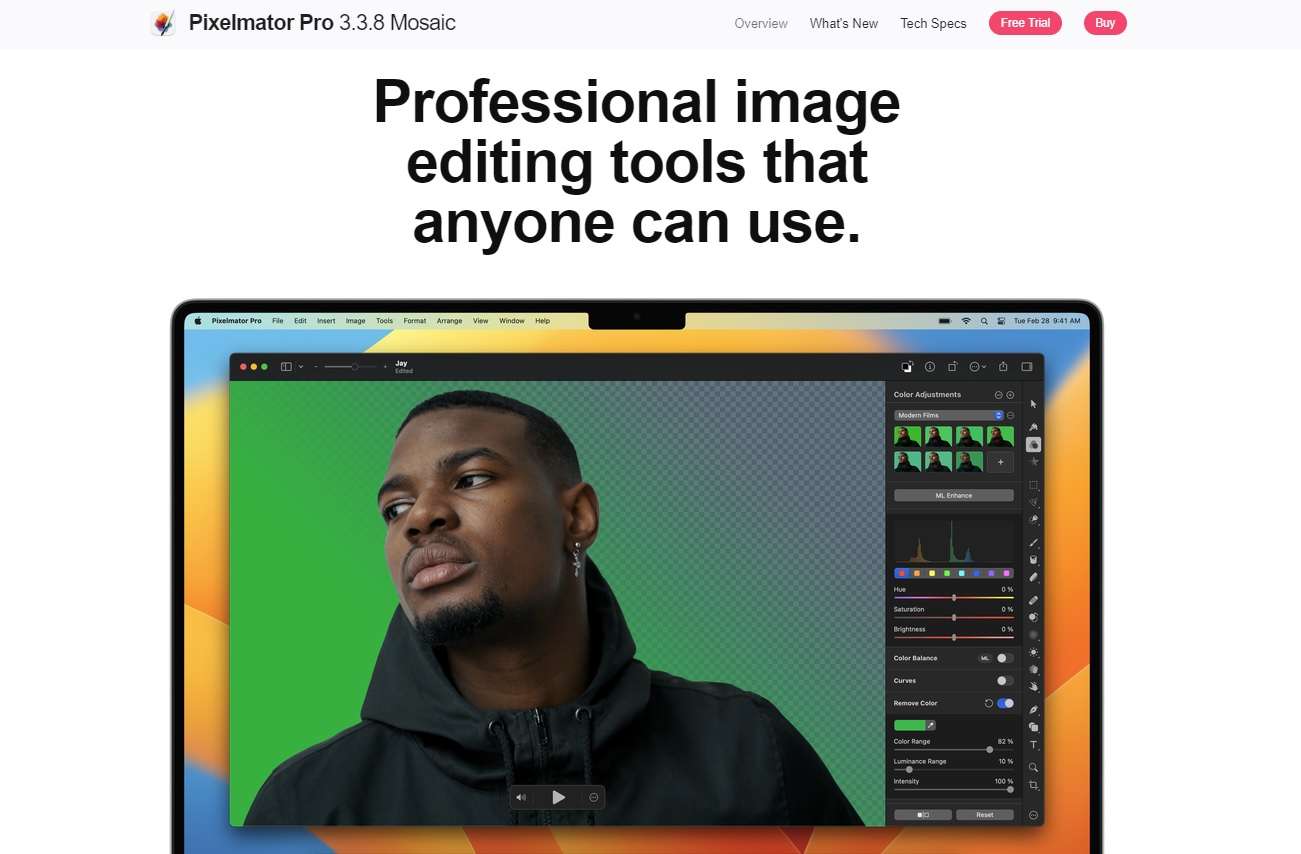Reset the Remove Color adjustment
Image resolution: width=1301 pixels, height=854 pixels.
point(989,703)
